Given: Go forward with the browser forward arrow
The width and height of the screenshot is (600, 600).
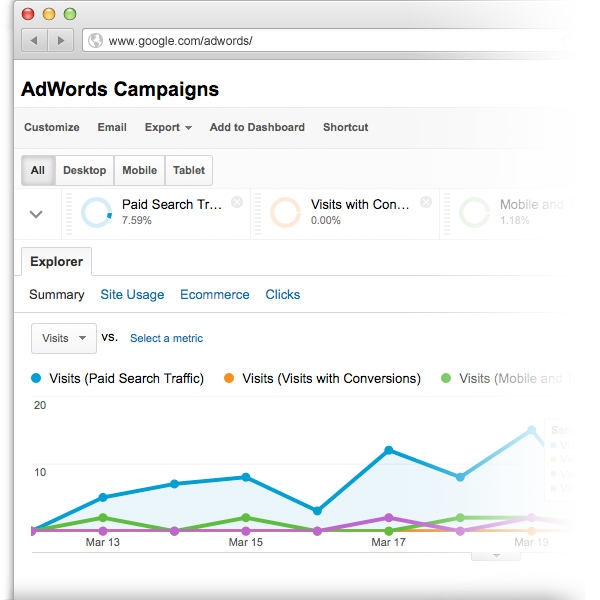Looking at the screenshot, I should click(60, 40).
